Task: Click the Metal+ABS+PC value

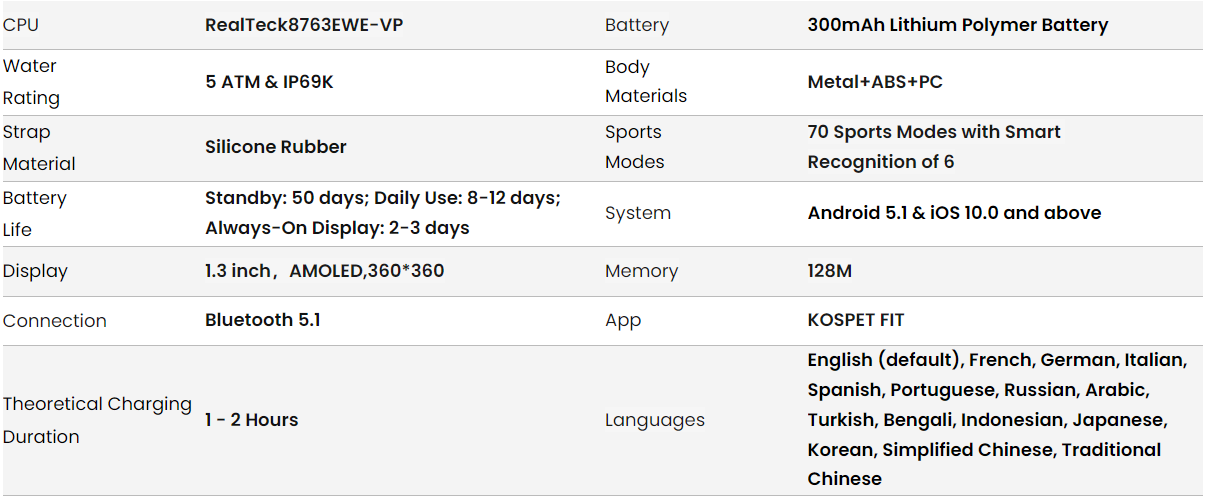Action: point(875,82)
